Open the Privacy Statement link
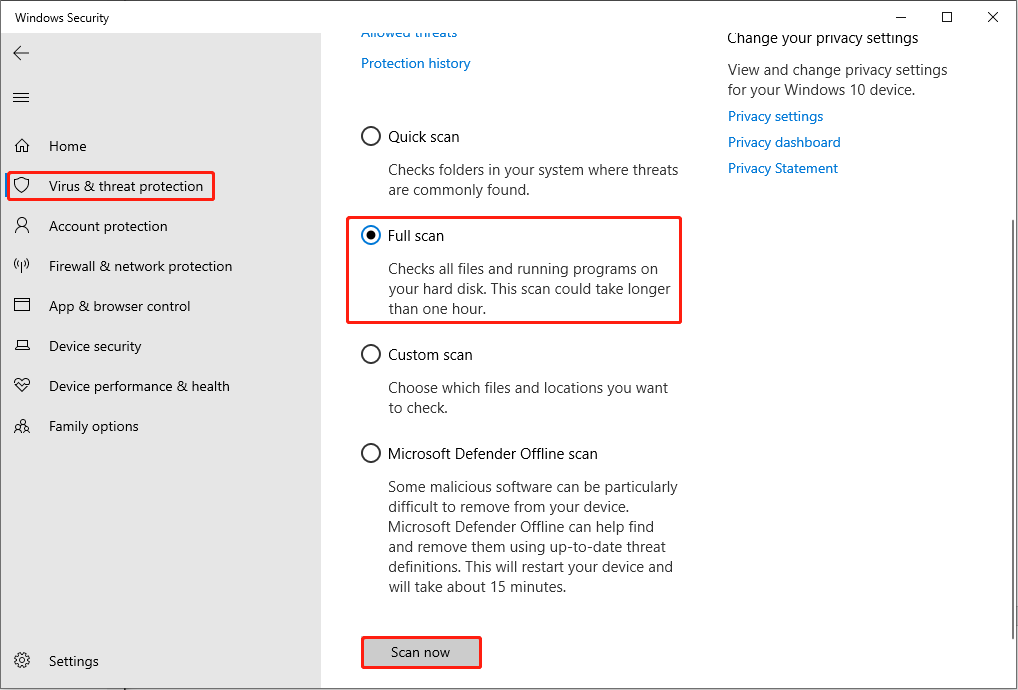 (x=783, y=168)
